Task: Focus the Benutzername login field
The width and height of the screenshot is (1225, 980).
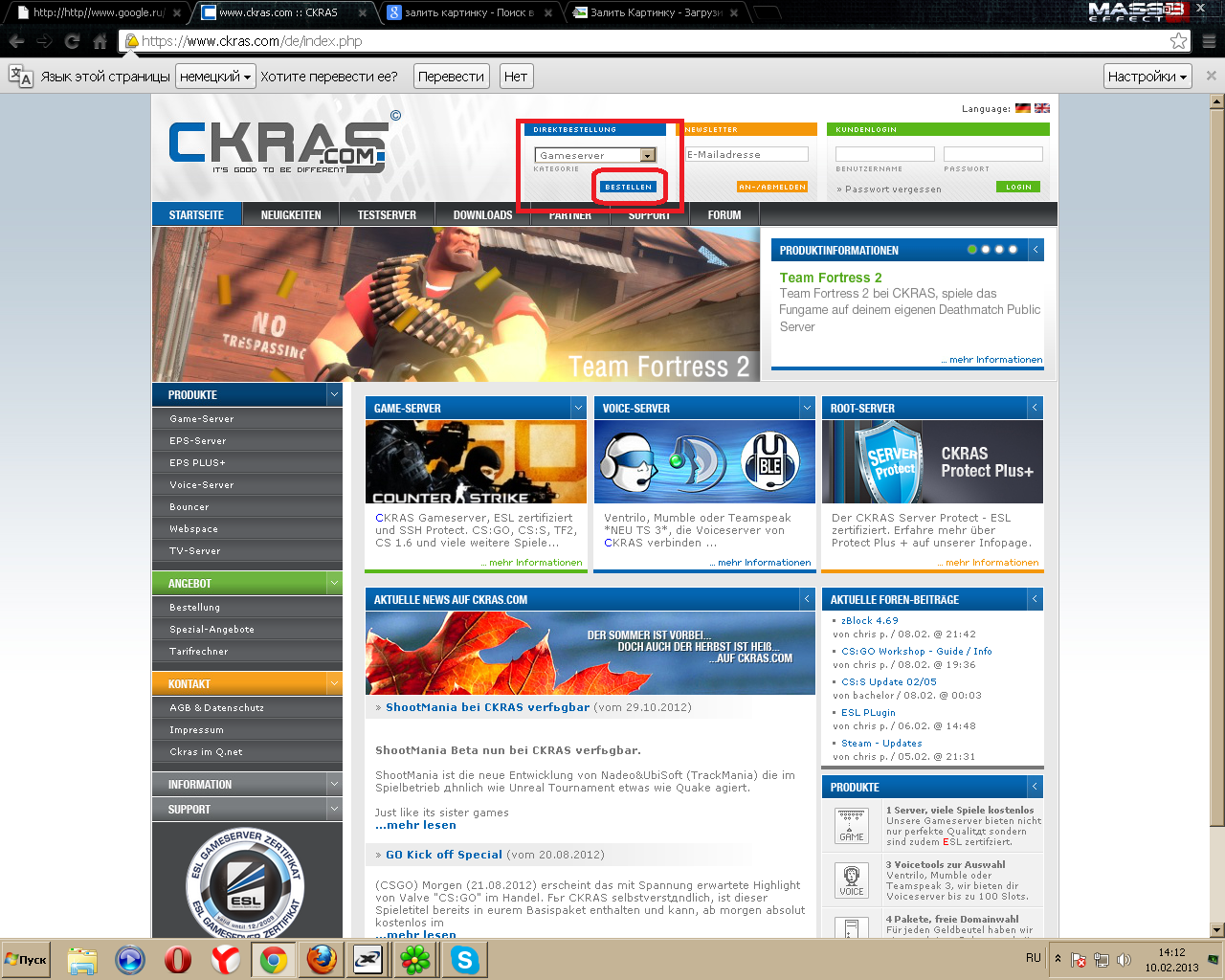Action: (x=885, y=154)
